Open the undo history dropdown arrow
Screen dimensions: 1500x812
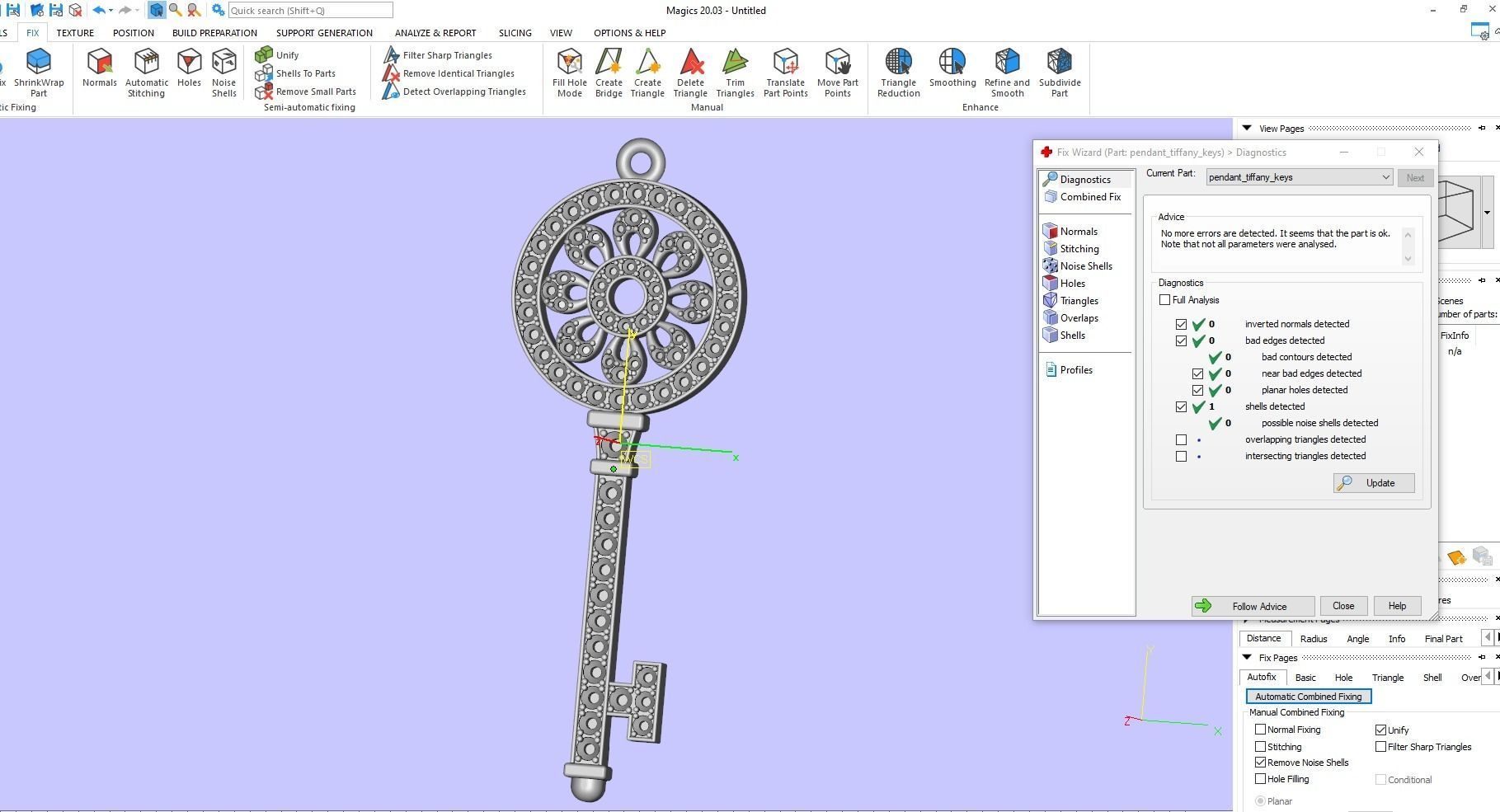point(111,10)
